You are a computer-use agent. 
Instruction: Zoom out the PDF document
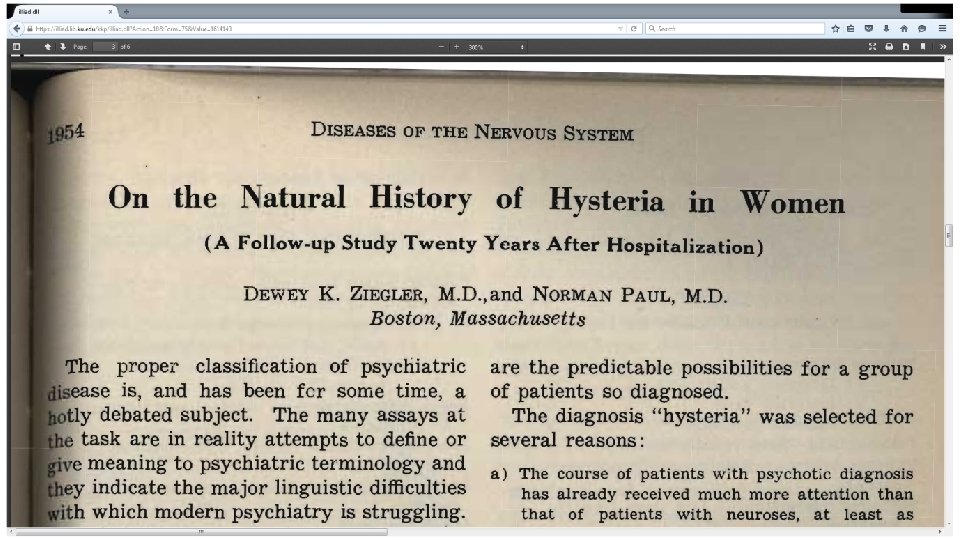click(441, 47)
